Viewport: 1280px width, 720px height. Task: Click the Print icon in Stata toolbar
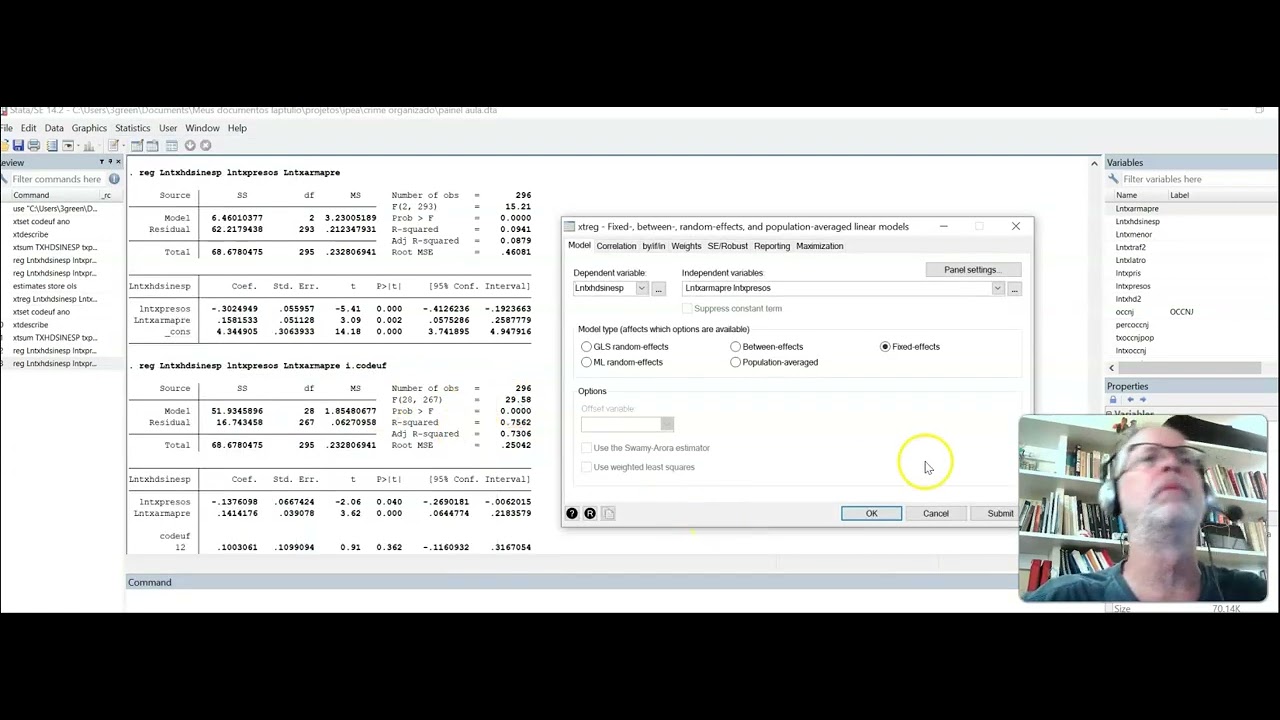(34, 145)
